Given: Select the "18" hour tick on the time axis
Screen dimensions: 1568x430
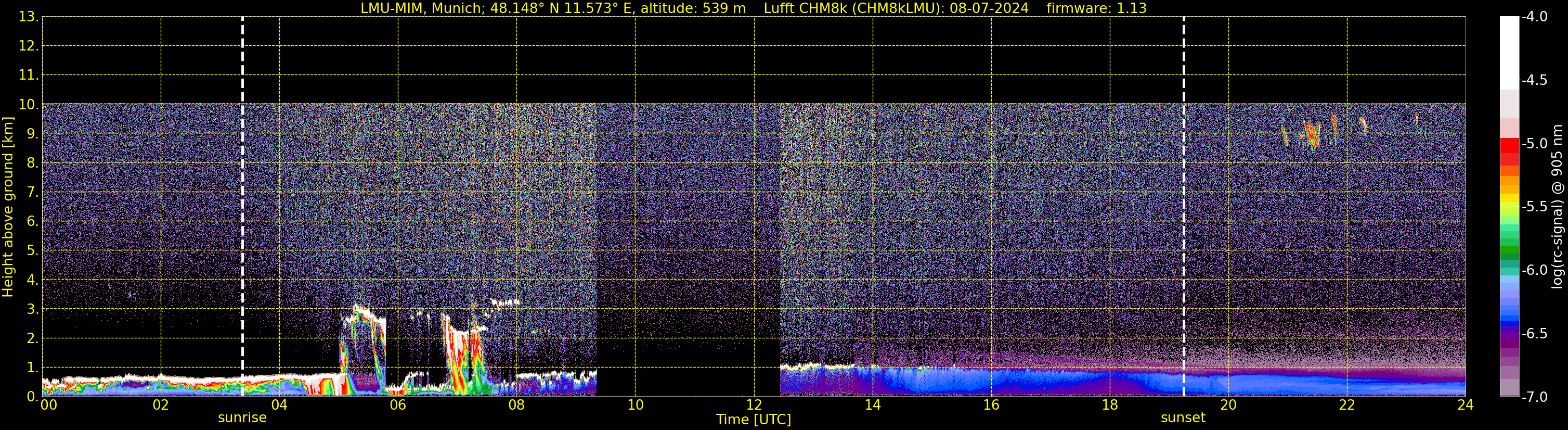Looking at the screenshot, I should [x=1110, y=405].
